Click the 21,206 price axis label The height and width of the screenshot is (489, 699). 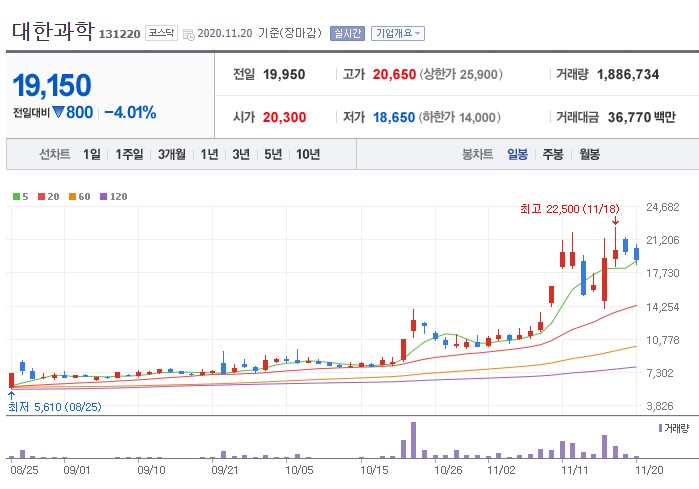pos(663,240)
